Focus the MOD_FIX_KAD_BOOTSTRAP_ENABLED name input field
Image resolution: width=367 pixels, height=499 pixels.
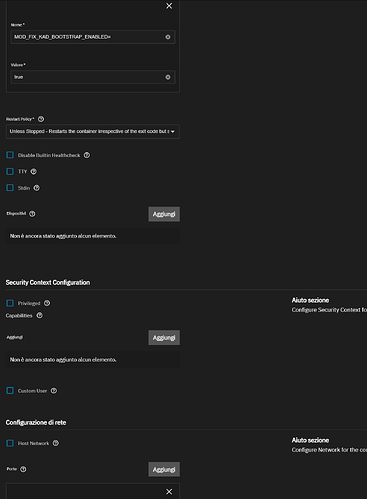coord(88,37)
